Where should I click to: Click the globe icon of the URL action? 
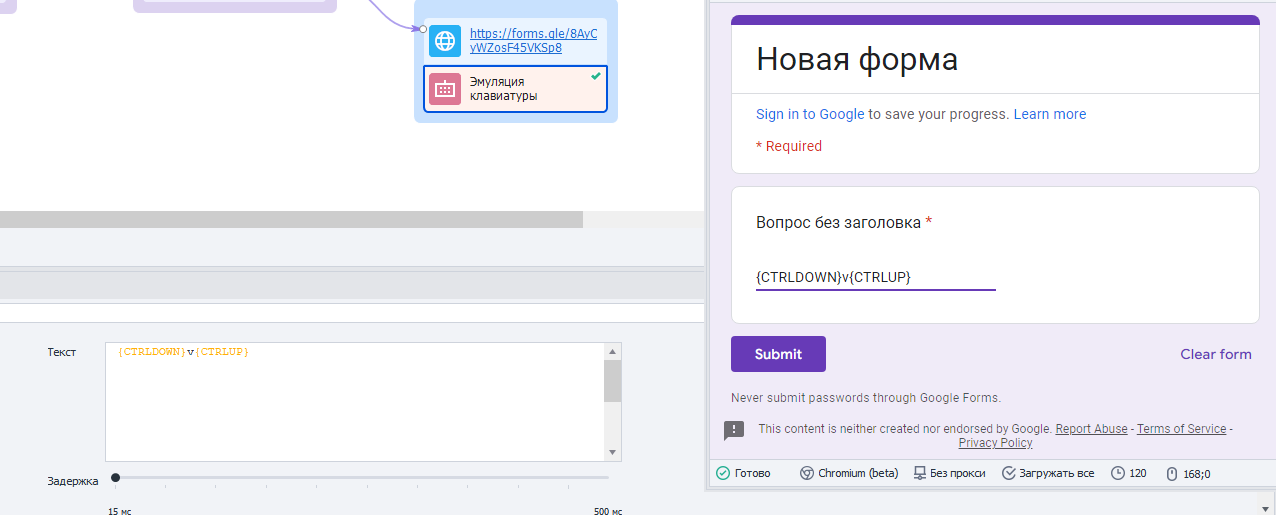click(x=445, y=41)
